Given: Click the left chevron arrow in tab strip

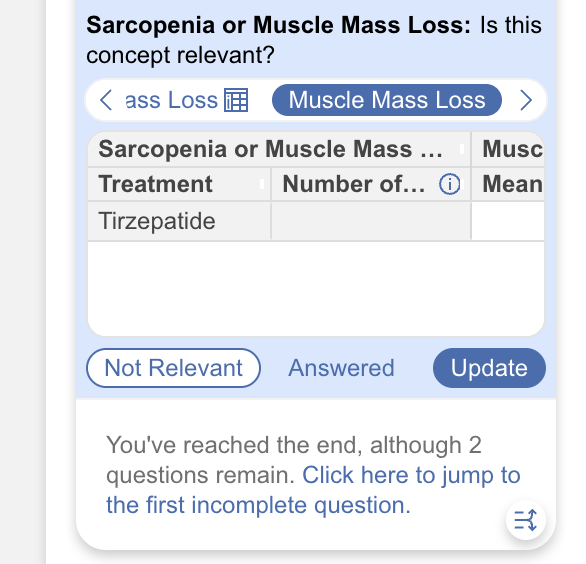Looking at the screenshot, I should tap(106, 100).
